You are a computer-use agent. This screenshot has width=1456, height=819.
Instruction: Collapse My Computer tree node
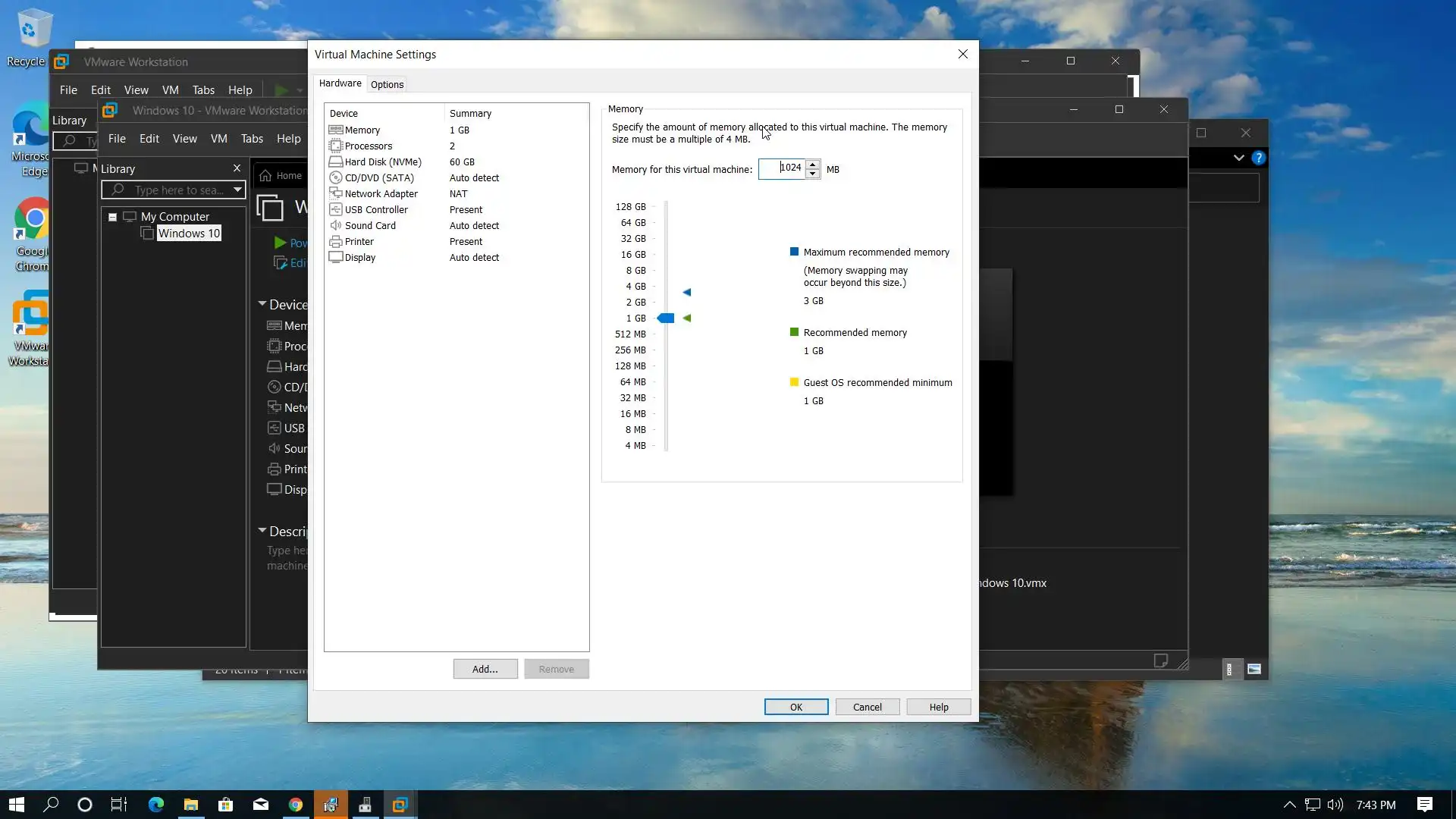tap(112, 217)
